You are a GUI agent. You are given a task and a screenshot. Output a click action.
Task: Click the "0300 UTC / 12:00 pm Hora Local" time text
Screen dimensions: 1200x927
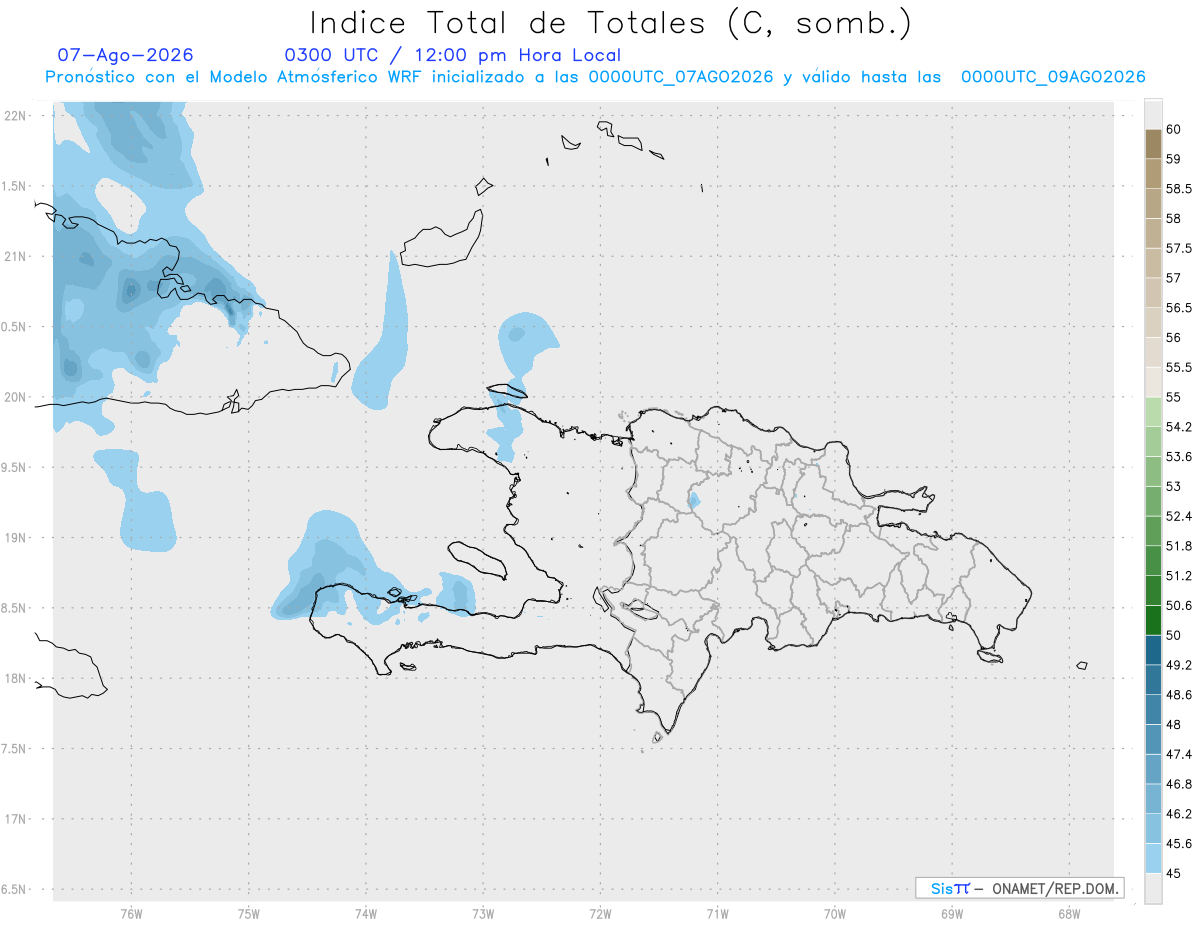[453, 55]
